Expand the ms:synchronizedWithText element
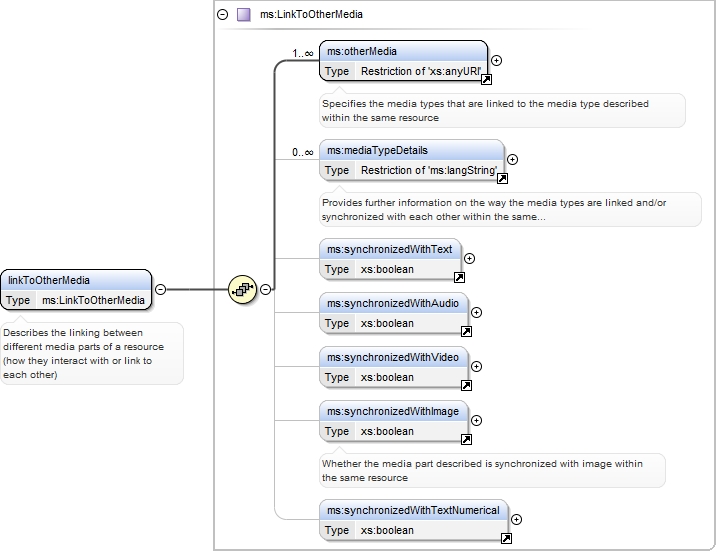The width and height of the screenshot is (717, 552). pyautogui.click(x=469, y=258)
